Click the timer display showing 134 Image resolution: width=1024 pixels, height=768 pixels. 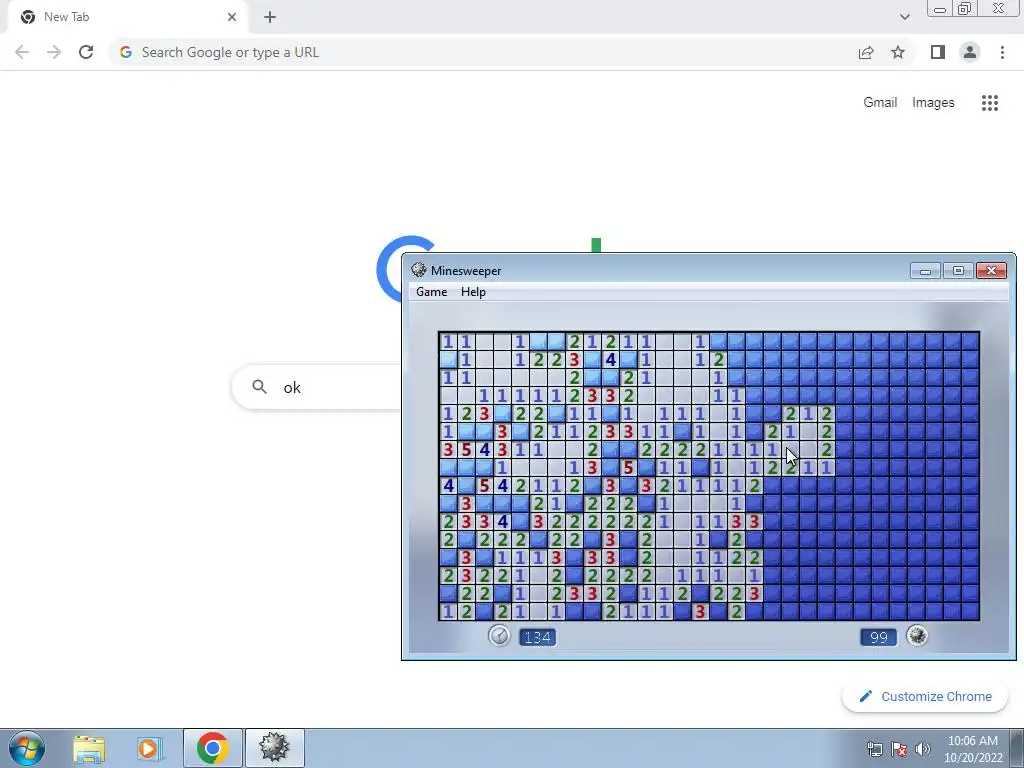pos(537,637)
